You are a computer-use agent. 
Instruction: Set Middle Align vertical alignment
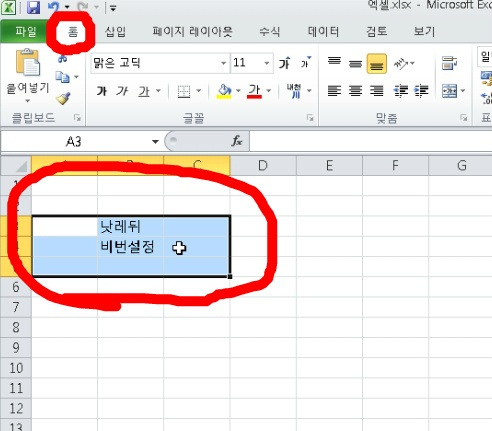tap(355, 63)
